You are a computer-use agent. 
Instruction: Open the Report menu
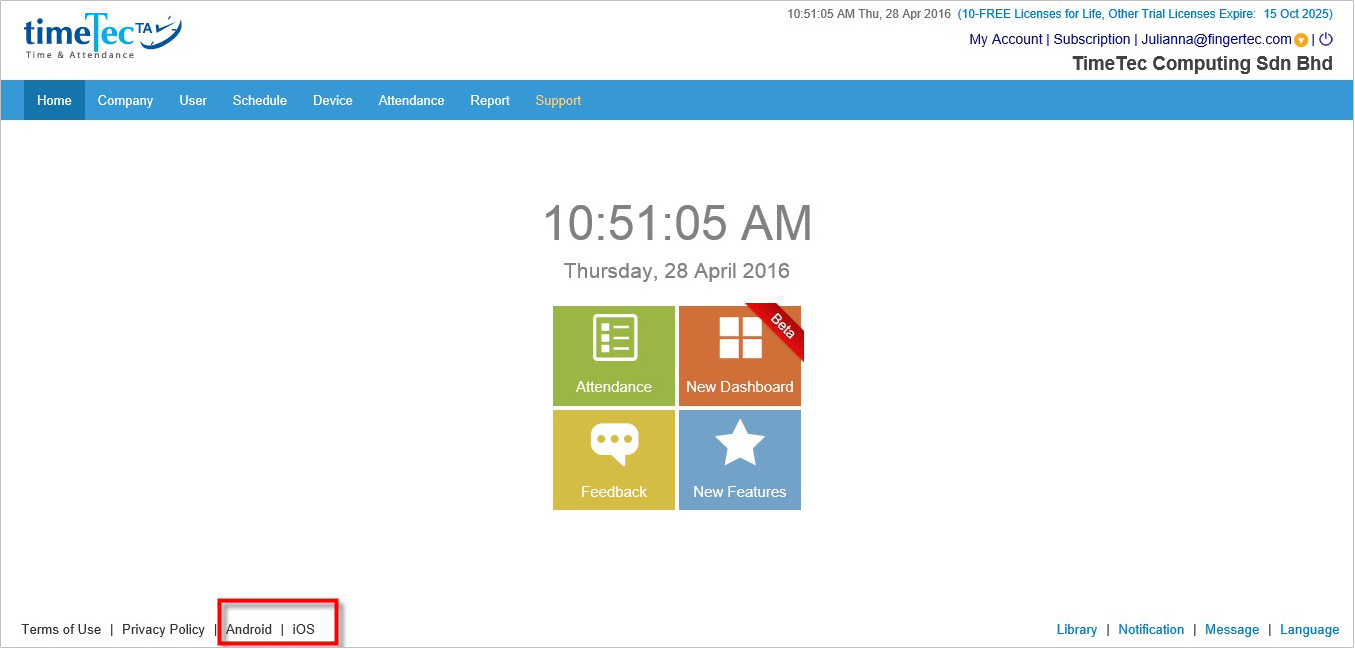tap(490, 100)
